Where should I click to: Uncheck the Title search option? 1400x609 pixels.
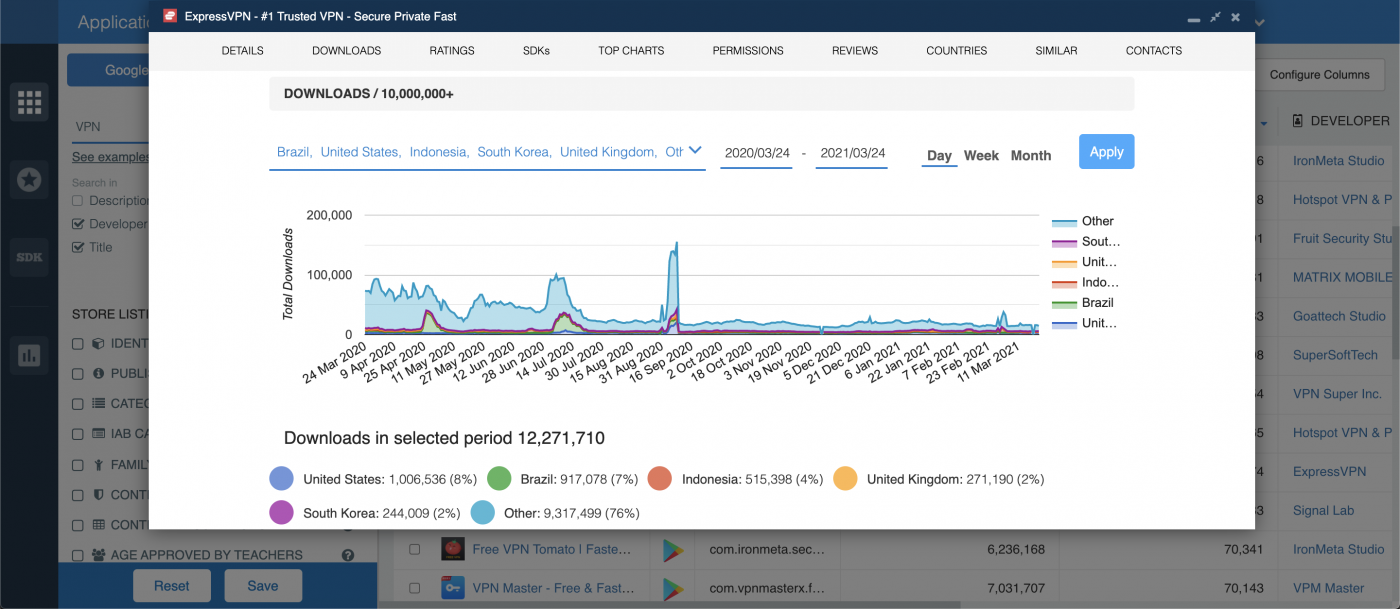click(78, 247)
